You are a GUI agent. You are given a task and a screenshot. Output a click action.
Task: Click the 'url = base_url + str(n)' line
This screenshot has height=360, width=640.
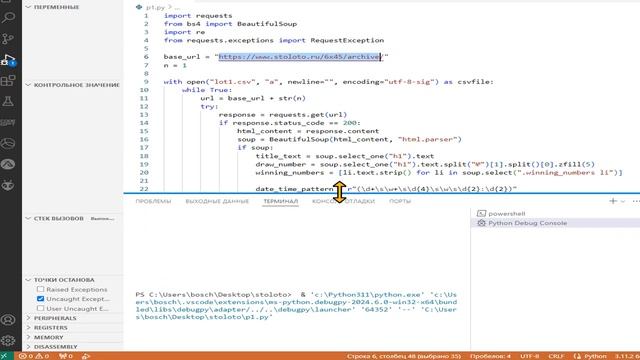(x=253, y=98)
